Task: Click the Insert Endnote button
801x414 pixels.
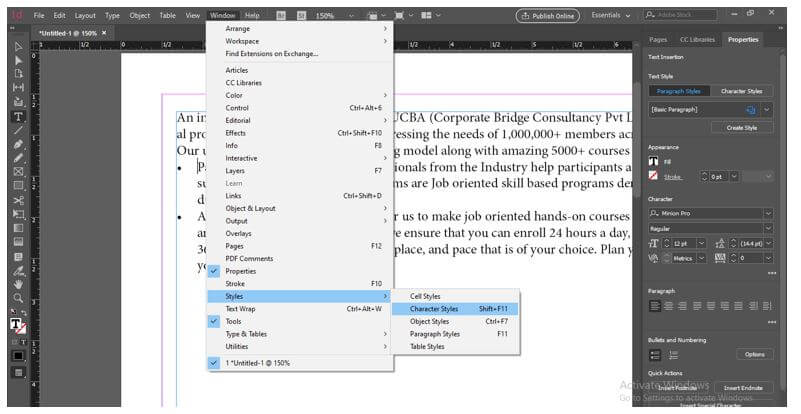Action: tap(743, 388)
